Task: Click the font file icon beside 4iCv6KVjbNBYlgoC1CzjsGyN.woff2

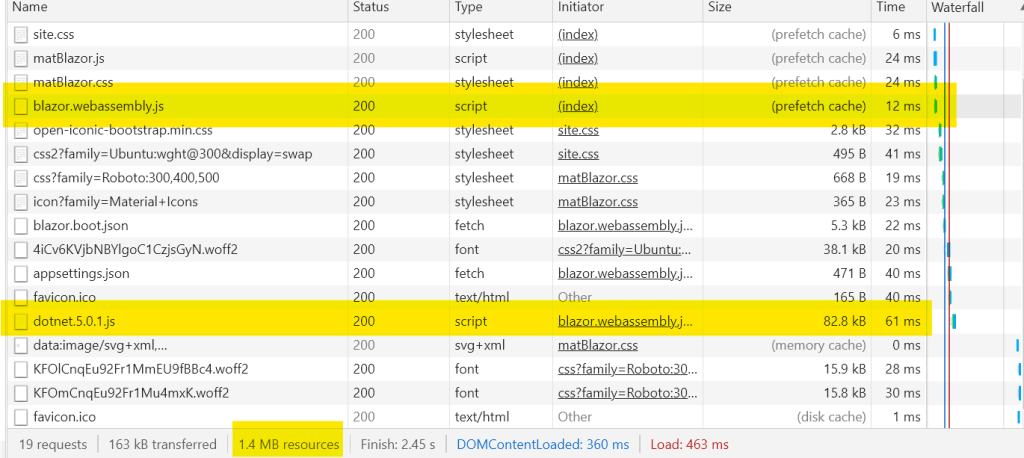Action: pos(21,250)
